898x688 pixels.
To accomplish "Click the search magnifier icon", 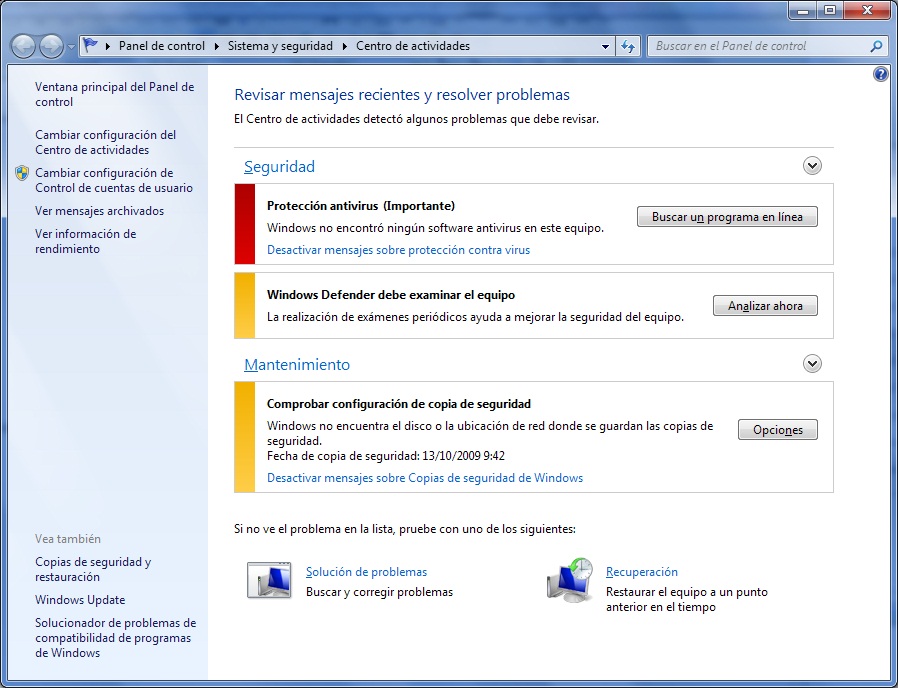I will (x=876, y=46).
